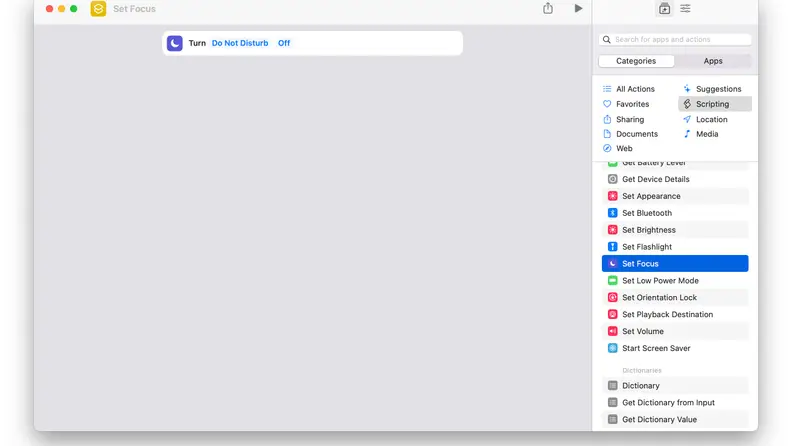Select the highlighted Set Focus action

tap(675, 264)
